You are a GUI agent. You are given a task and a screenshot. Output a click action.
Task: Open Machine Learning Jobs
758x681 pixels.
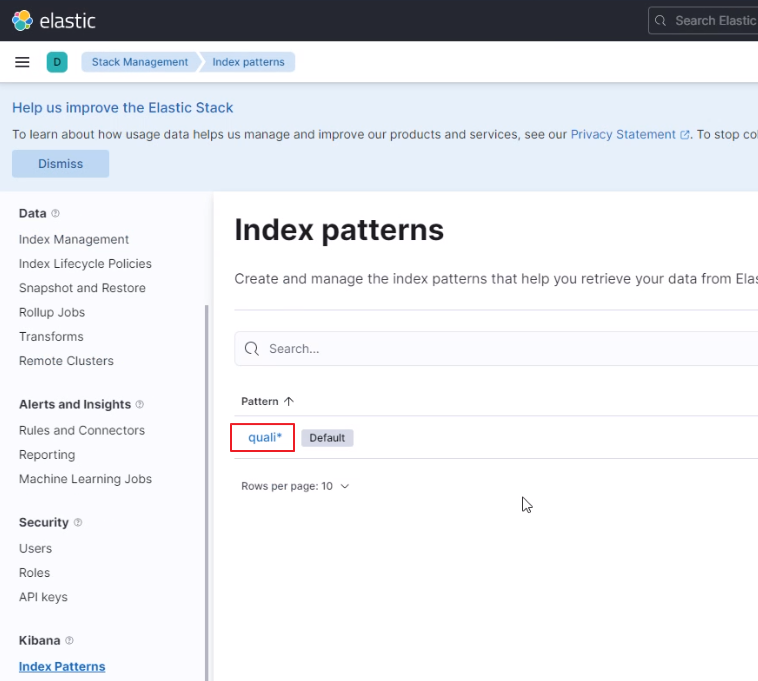click(x=85, y=479)
